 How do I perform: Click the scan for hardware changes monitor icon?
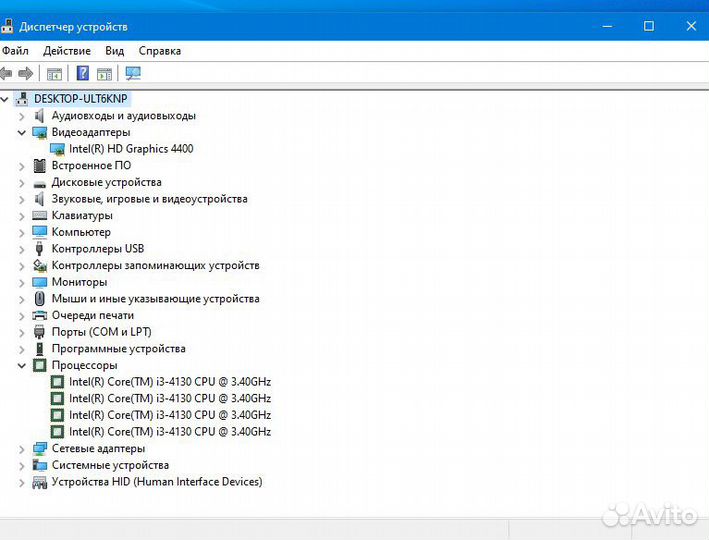[133, 73]
